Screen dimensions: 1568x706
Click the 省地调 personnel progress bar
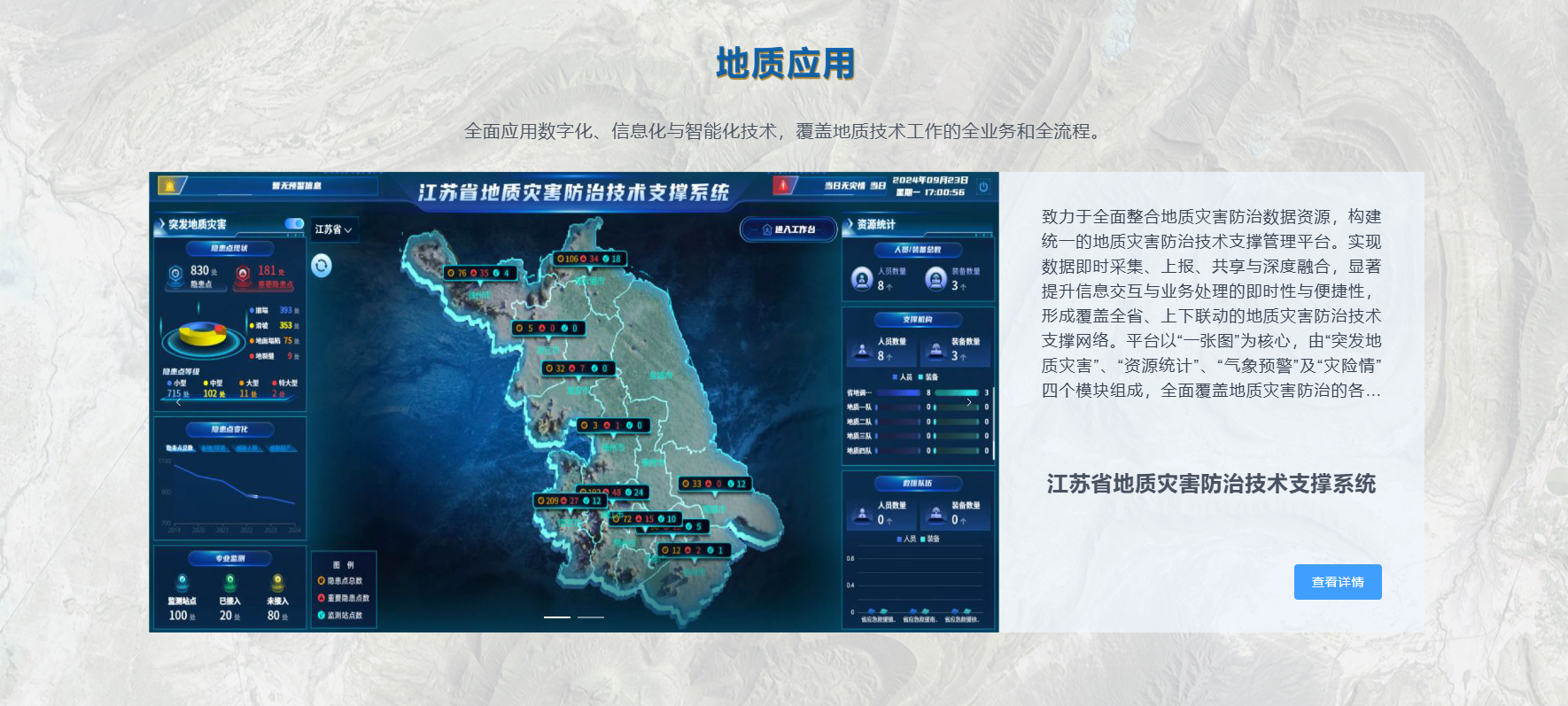tap(899, 392)
